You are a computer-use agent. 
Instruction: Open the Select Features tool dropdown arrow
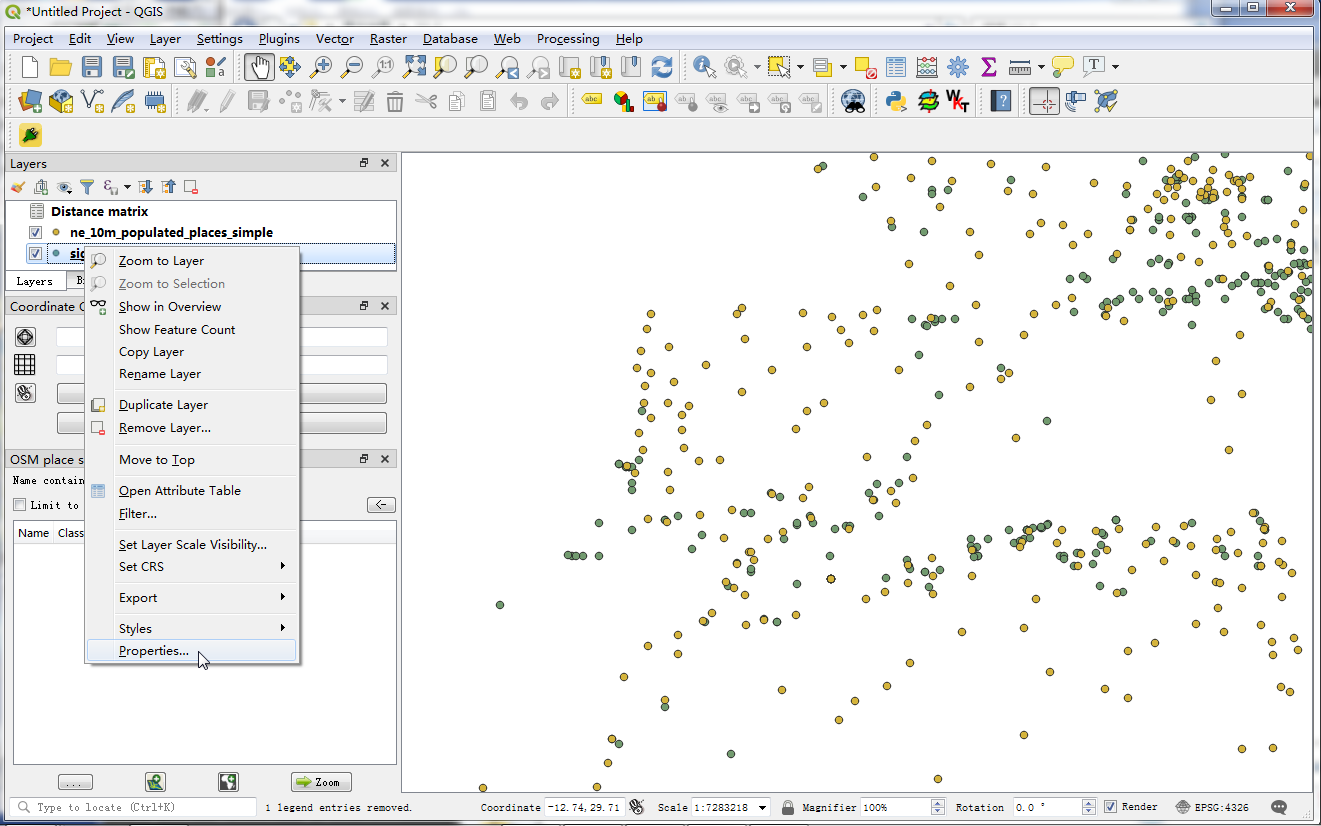click(800, 67)
